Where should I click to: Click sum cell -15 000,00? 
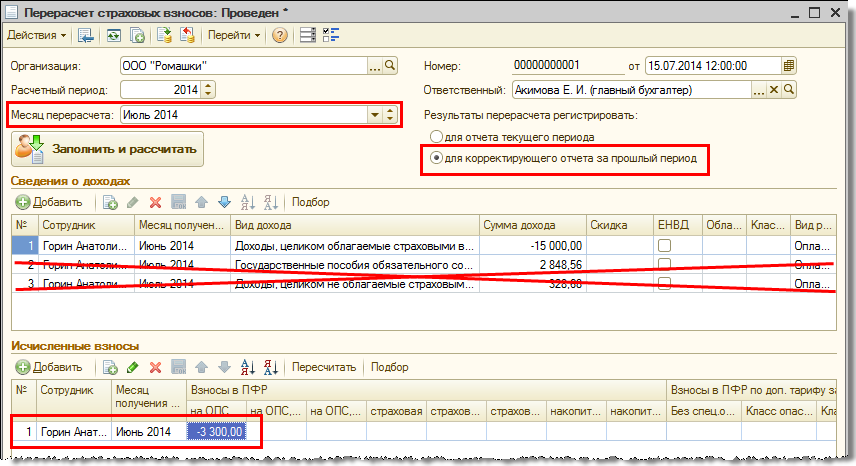pos(533,246)
